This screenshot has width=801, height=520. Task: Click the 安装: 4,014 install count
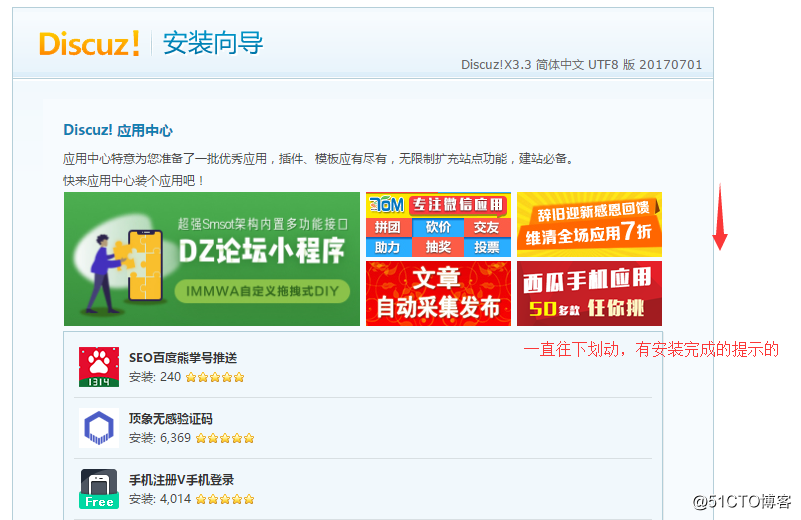pos(160,499)
